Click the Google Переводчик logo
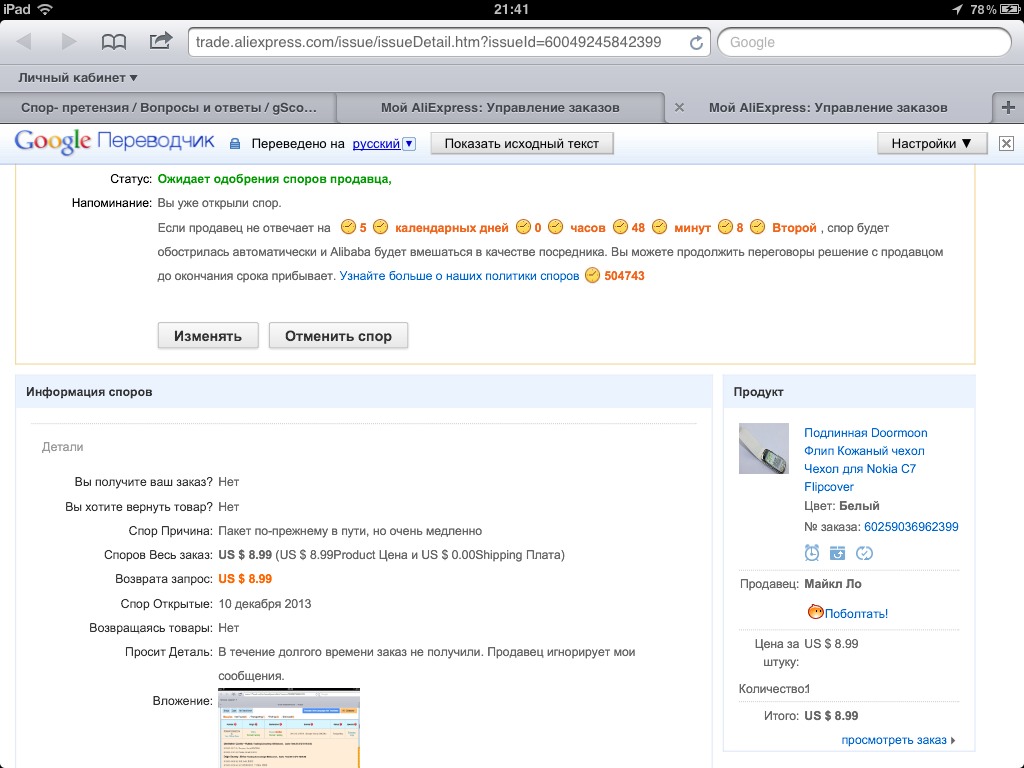1024x768 pixels. coord(114,142)
